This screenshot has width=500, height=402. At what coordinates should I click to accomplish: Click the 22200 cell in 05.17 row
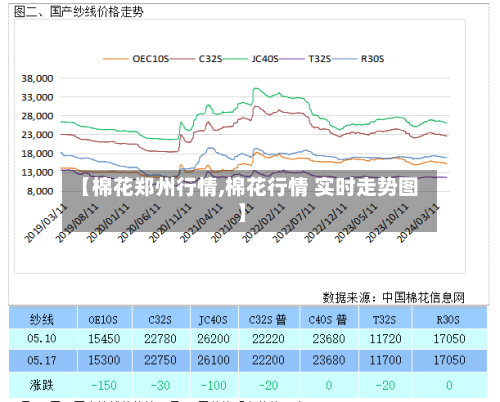(268, 360)
